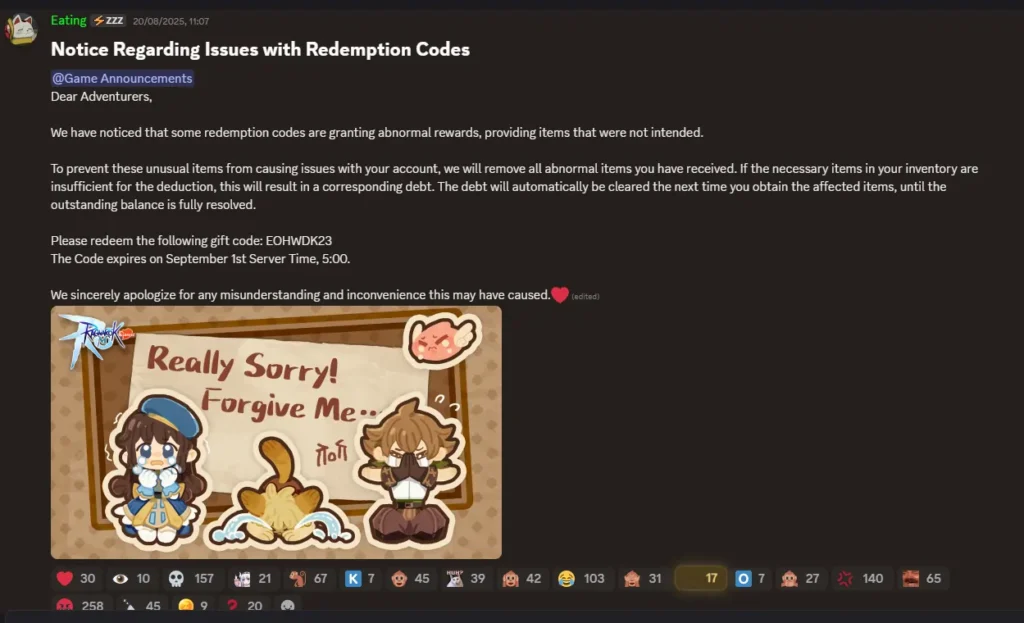Click the anger symbol reaction showing 140

coord(861,579)
